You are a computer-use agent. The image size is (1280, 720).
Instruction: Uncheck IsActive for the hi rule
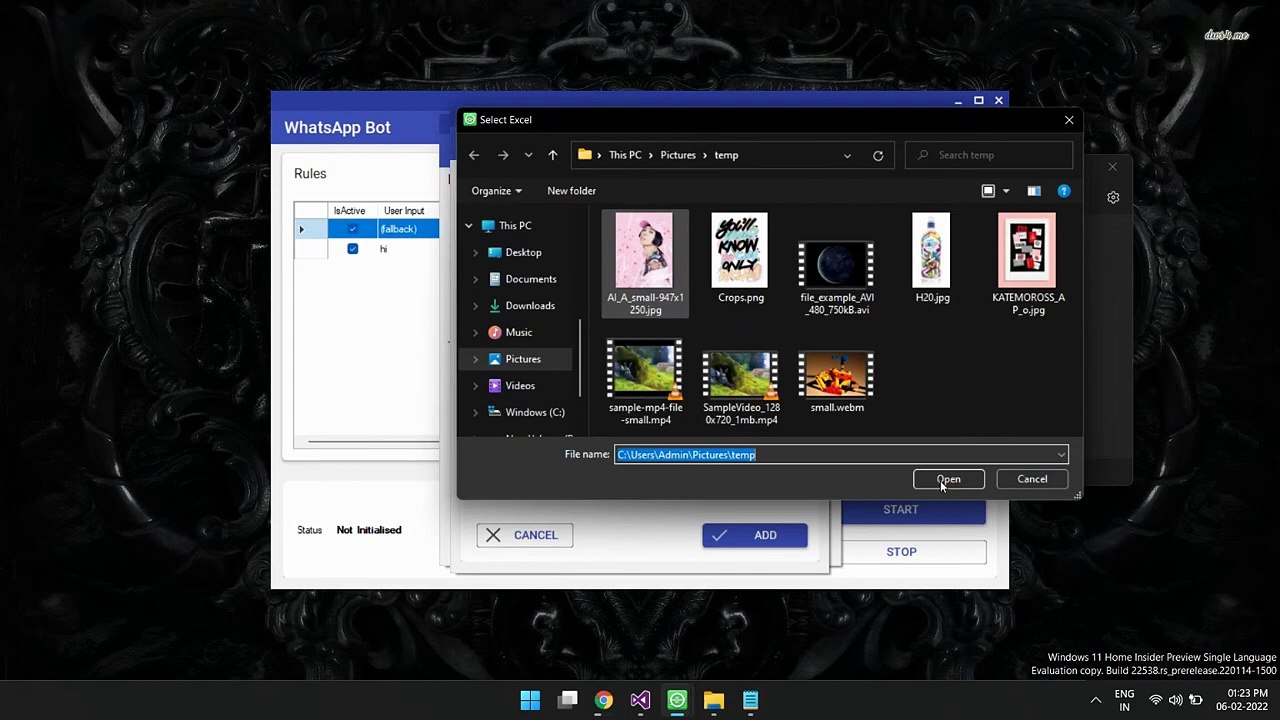coord(352,249)
